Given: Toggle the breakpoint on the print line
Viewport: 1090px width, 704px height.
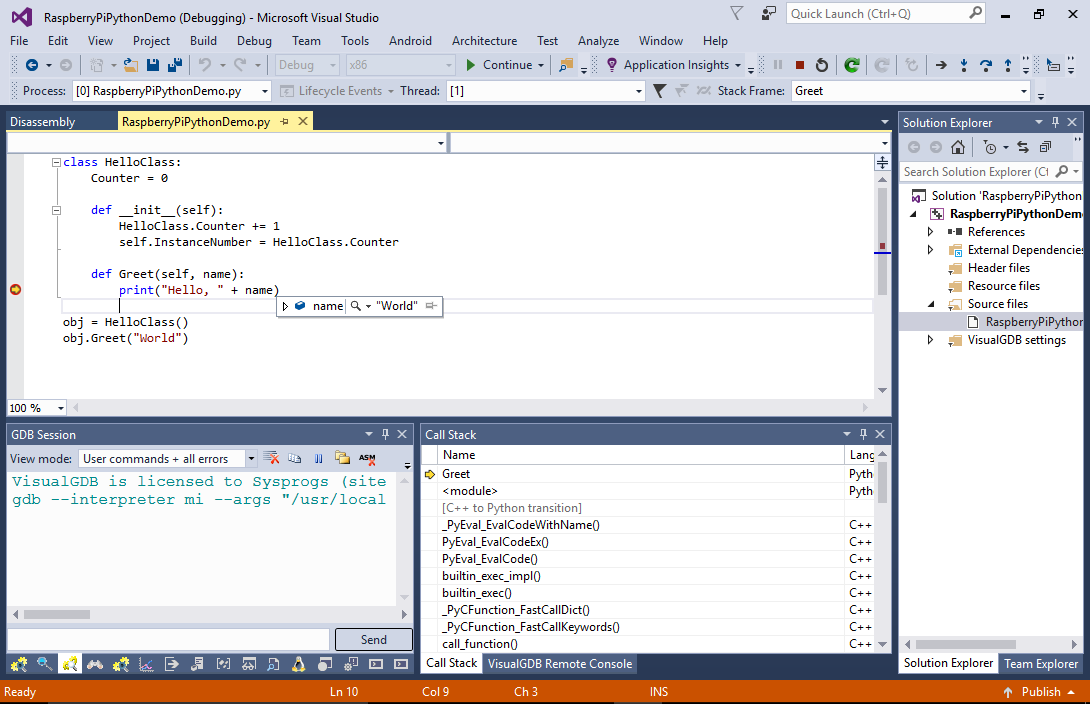Looking at the screenshot, I should (x=15, y=290).
